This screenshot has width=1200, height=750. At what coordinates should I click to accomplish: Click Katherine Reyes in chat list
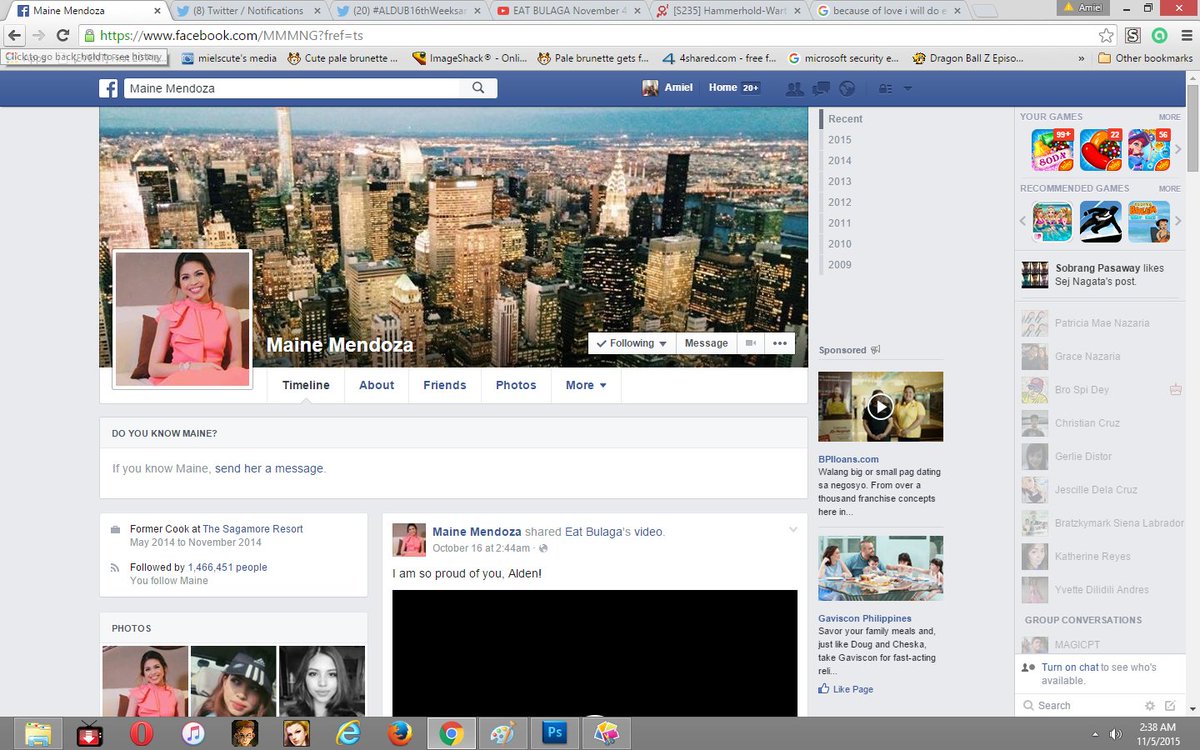pyautogui.click(x=1092, y=556)
